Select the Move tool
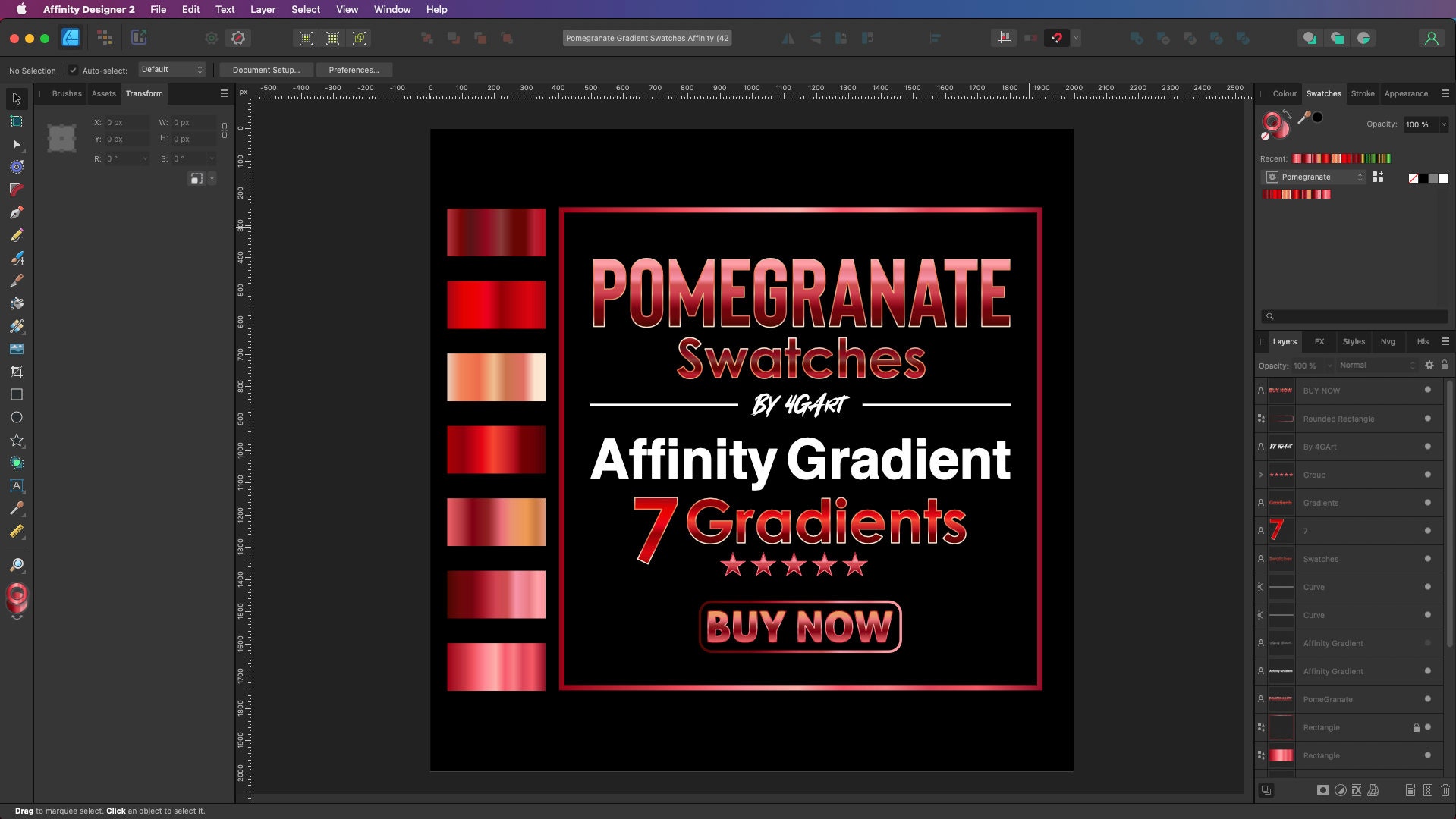The width and height of the screenshot is (1456, 819). click(x=17, y=99)
